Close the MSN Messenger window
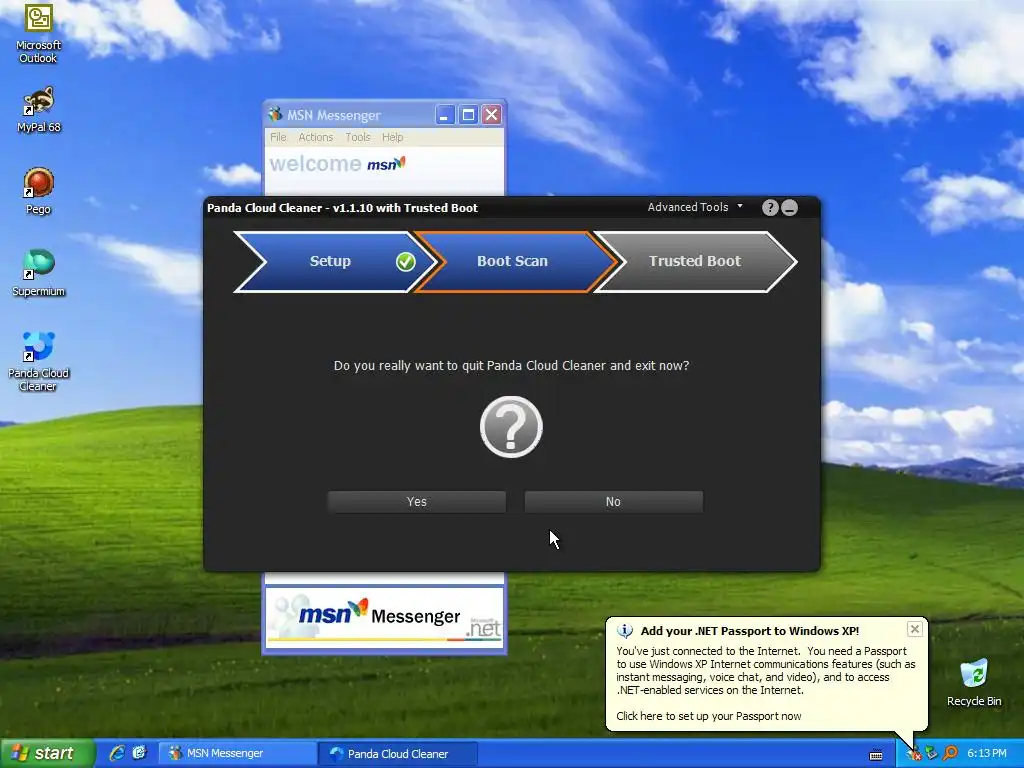 click(x=492, y=115)
